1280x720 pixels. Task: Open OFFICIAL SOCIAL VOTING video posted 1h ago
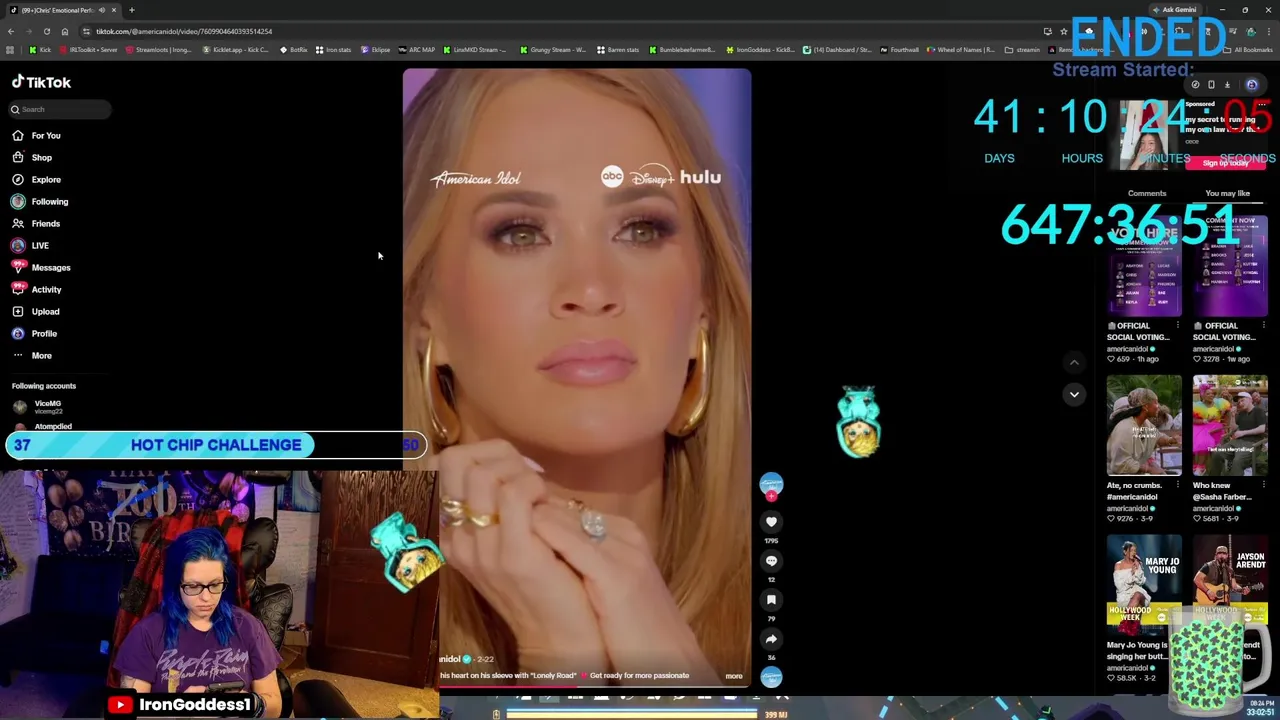tap(1144, 265)
